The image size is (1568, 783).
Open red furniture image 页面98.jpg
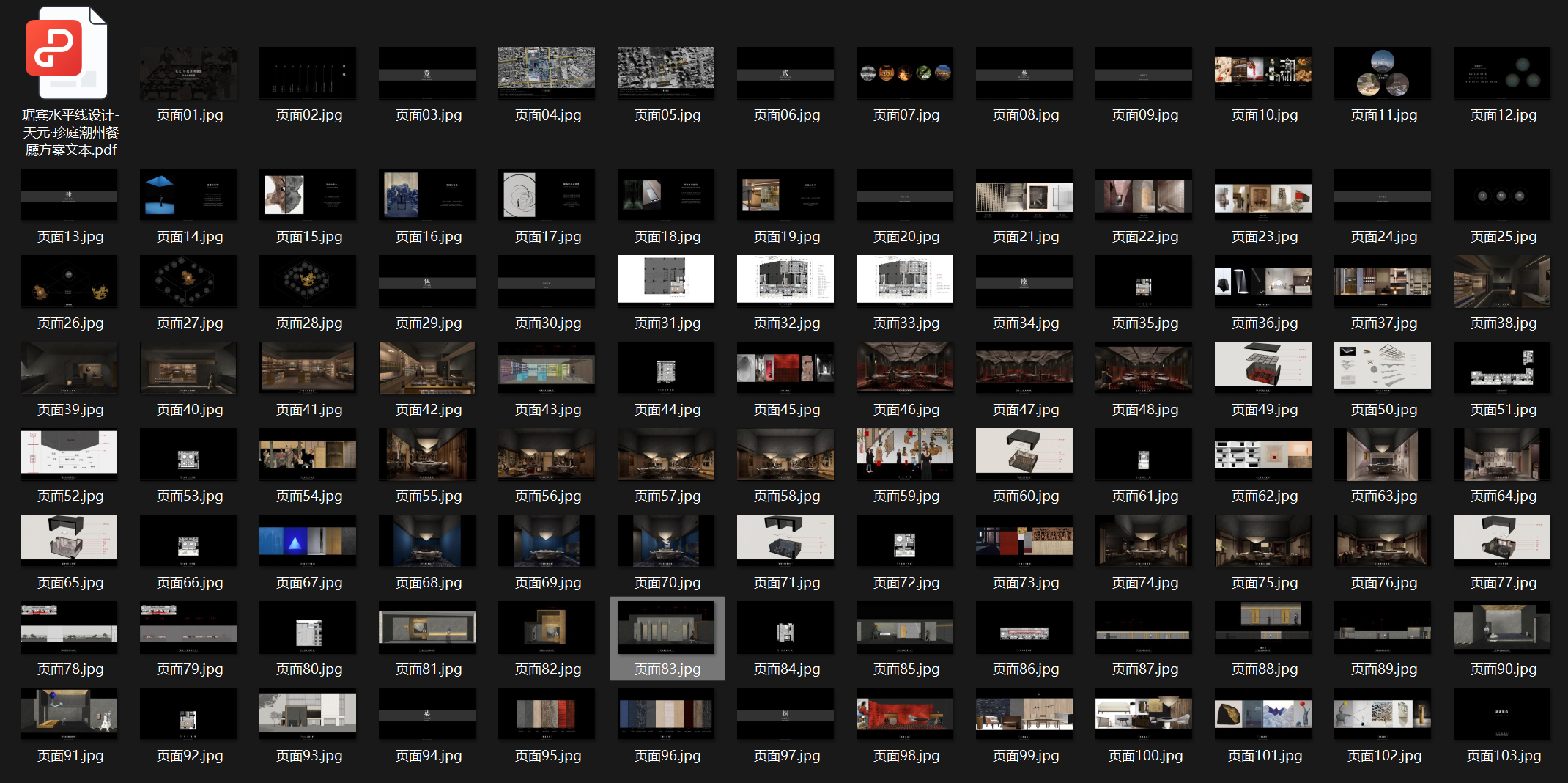(905, 713)
